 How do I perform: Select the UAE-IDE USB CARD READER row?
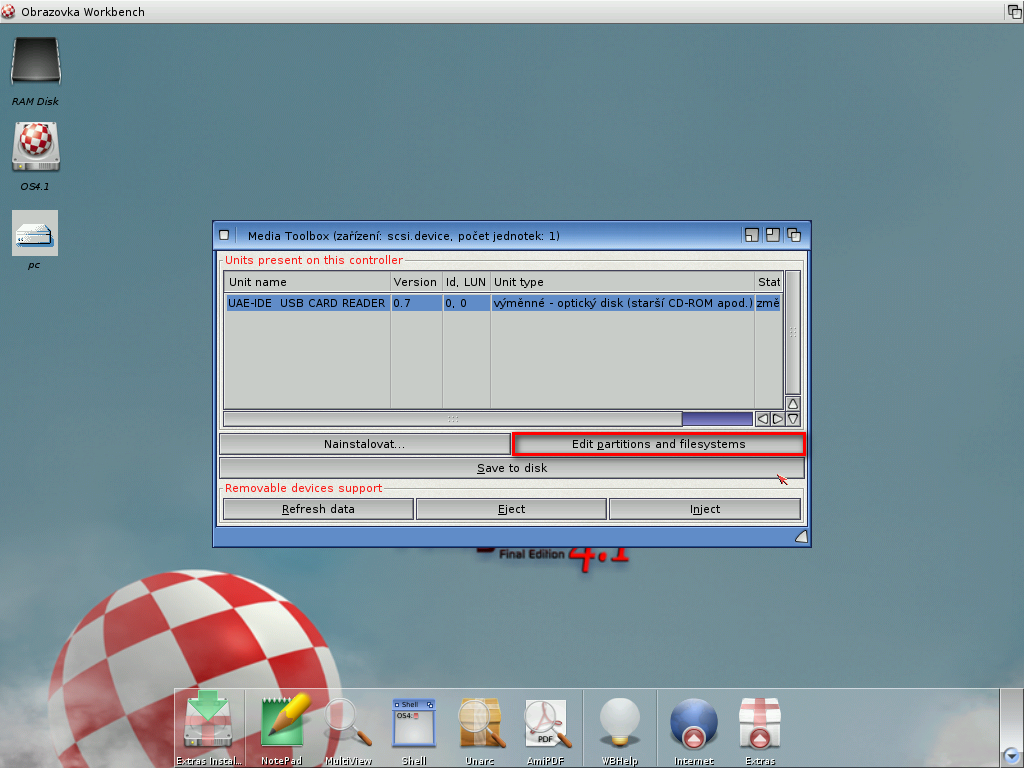pyautogui.click(x=306, y=303)
